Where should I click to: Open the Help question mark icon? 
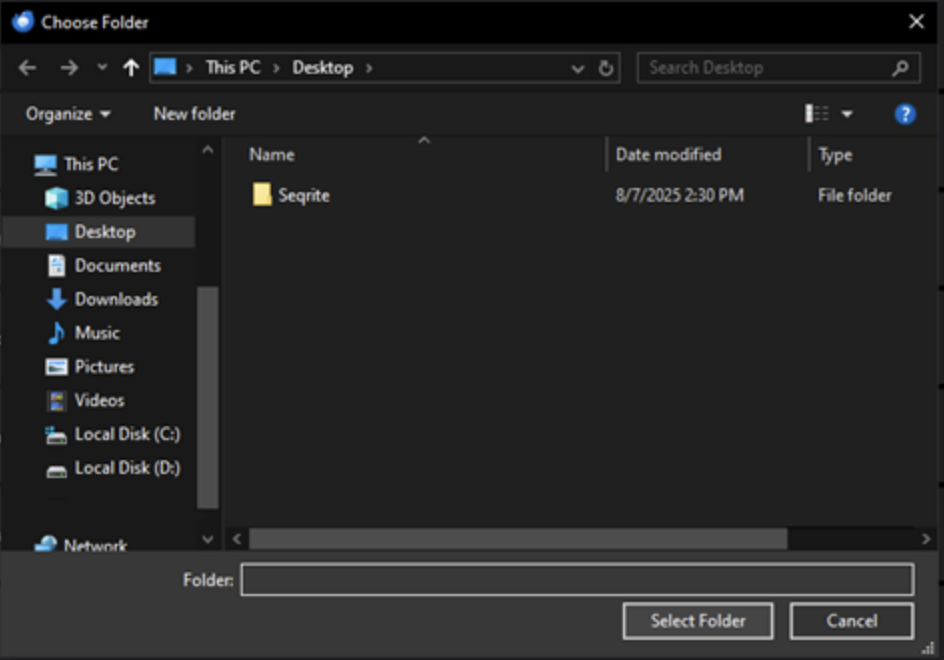pyautogui.click(x=904, y=114)
